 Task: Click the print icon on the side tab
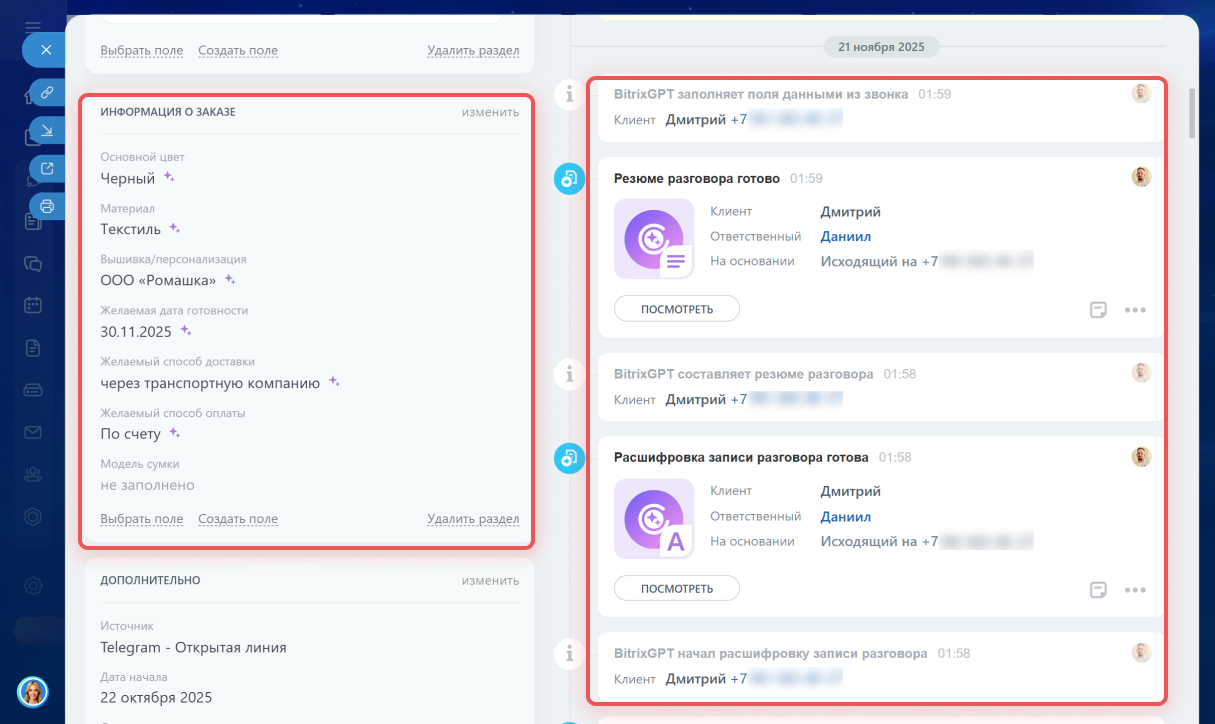click(x=46, y=207)
